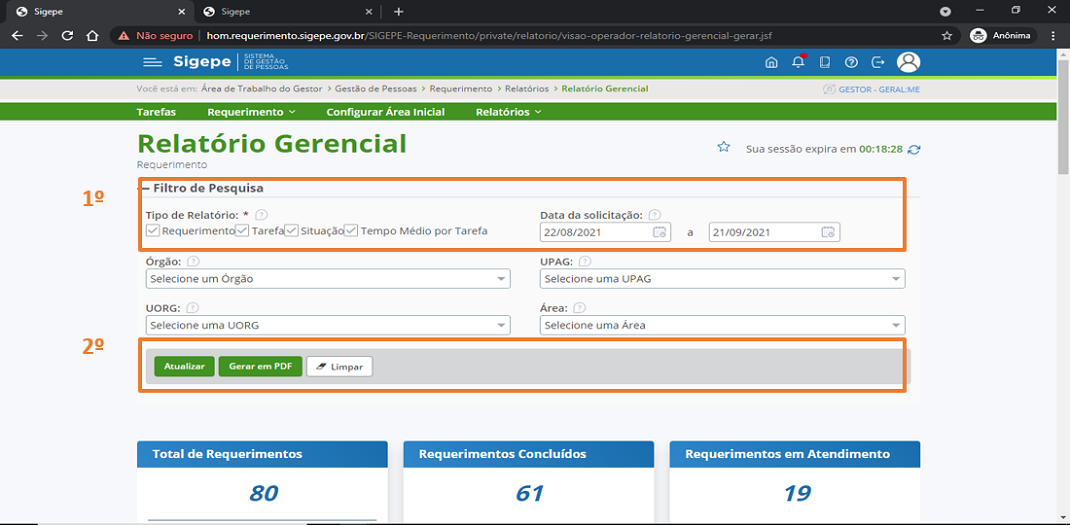The height and width of the screenshot is (526, 1070).
Task: Log out using the exit icon
Action: pyautogui.click(x=878, y=62)
